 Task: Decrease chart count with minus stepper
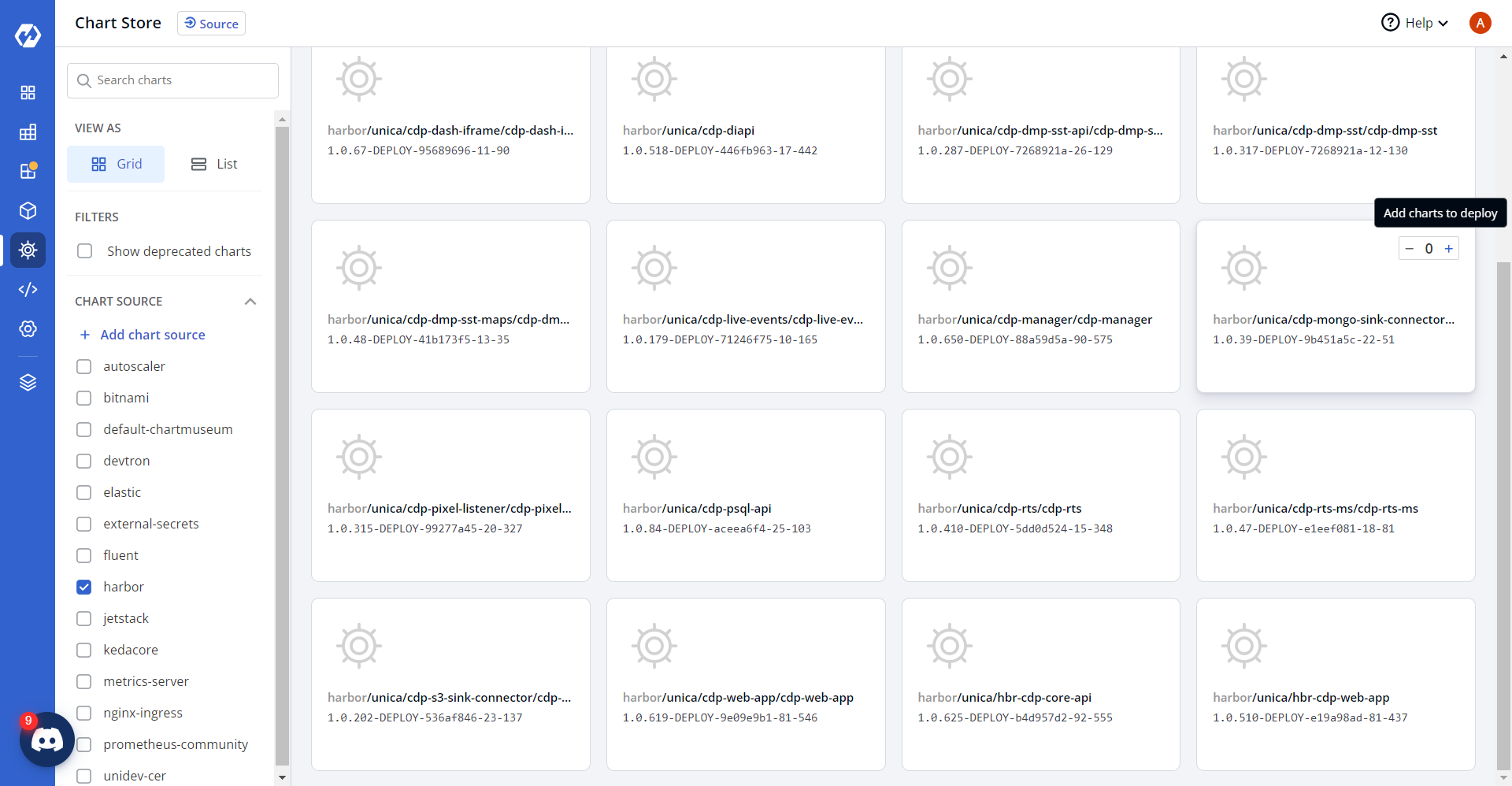[x=1410, y=249]
